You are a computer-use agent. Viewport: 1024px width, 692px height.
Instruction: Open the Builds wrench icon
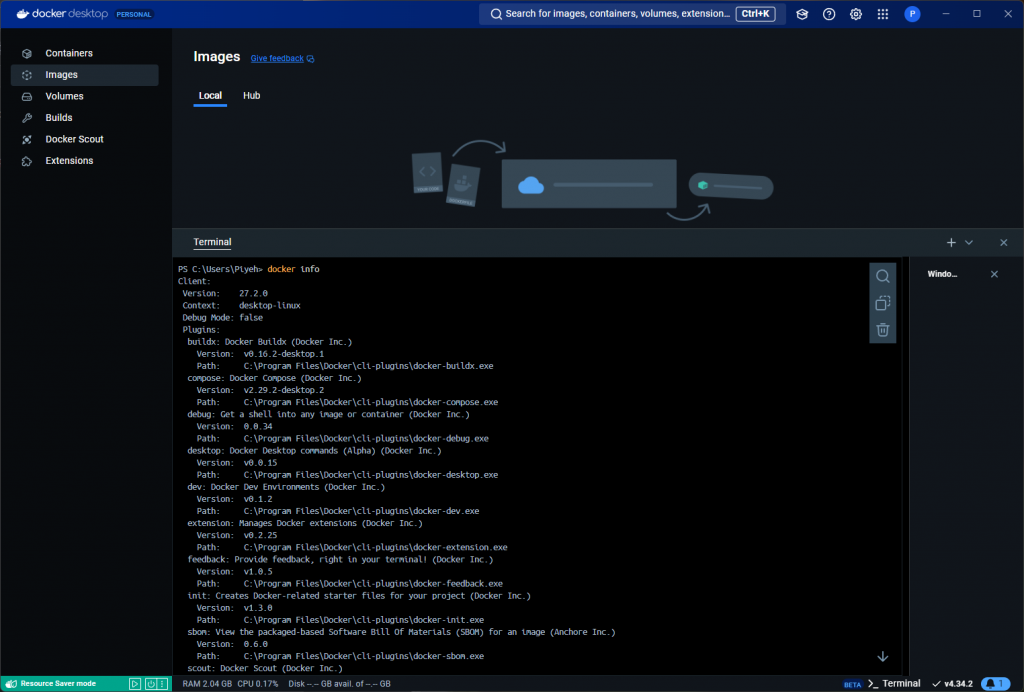pyautogui.click(x=27, y=118)
